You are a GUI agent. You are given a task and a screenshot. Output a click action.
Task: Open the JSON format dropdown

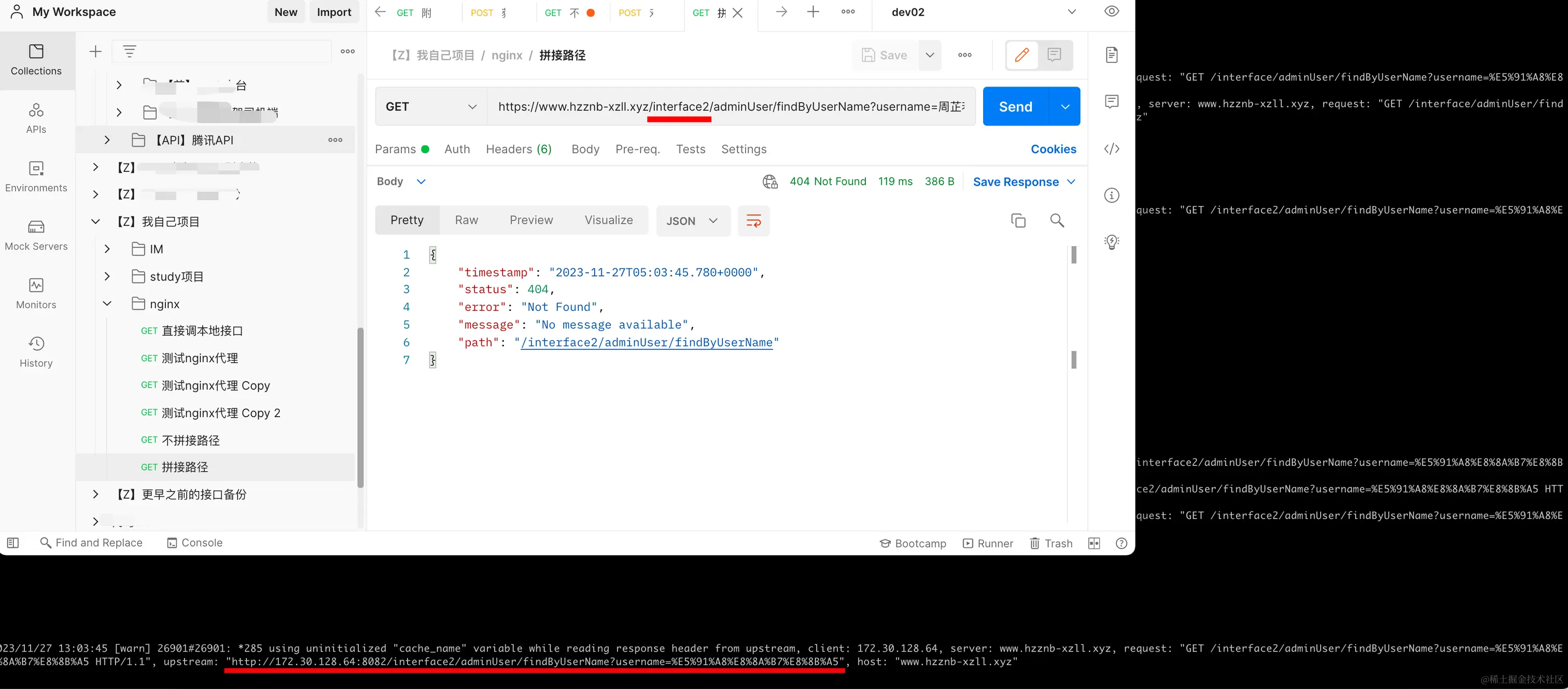[692, 221]
